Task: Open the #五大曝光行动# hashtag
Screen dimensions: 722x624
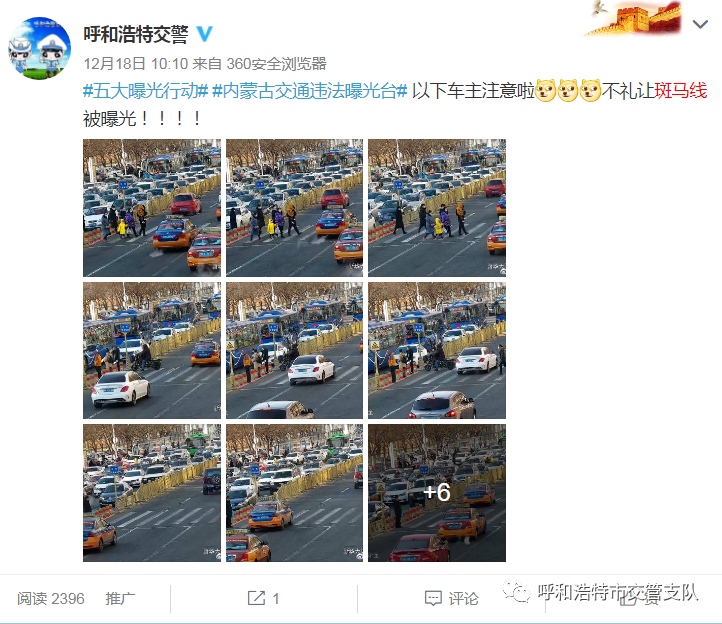Action: point(146,91)
